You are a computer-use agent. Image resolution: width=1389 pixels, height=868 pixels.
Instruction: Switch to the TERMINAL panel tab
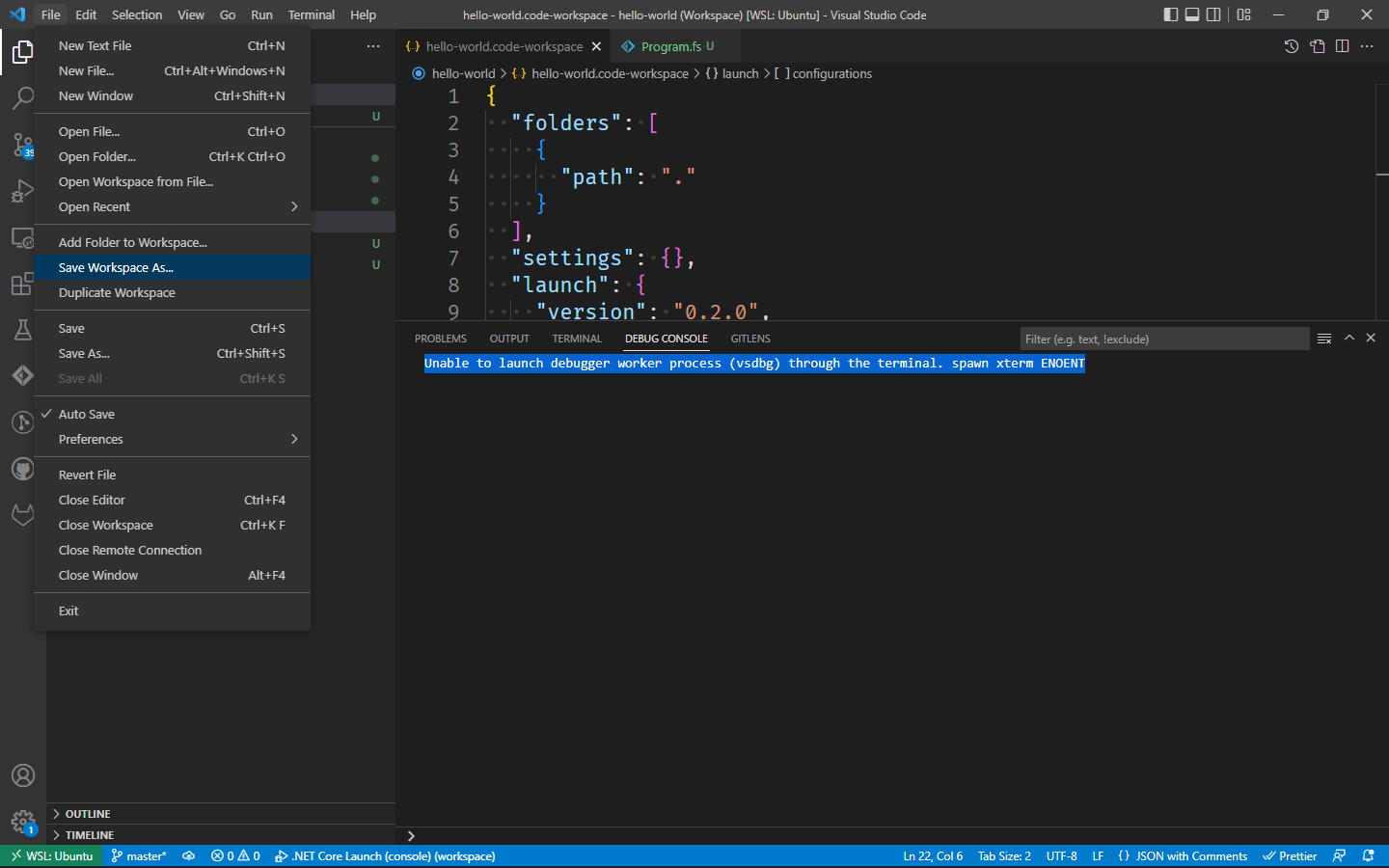pos(577,339)
